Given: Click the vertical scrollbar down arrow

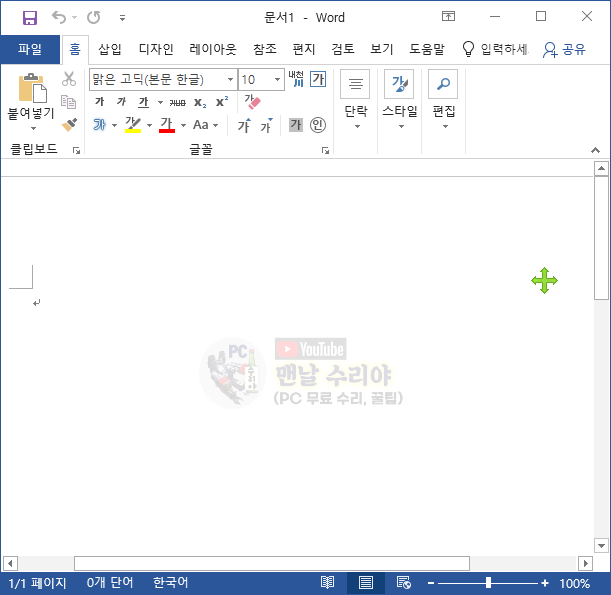Looking at the screenshot, I should pos(601,546).
